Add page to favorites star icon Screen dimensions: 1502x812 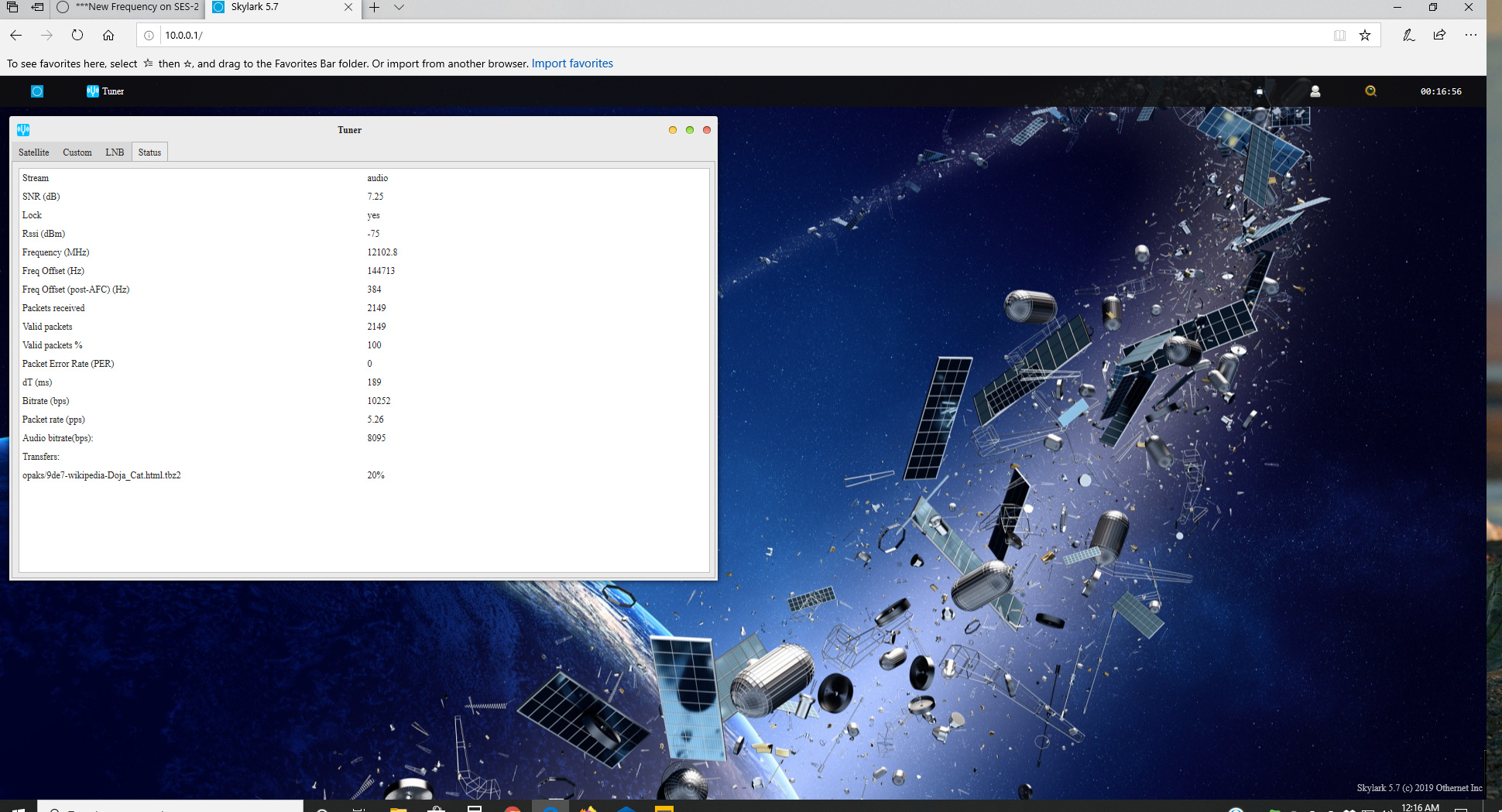[x=1365, y=35]
